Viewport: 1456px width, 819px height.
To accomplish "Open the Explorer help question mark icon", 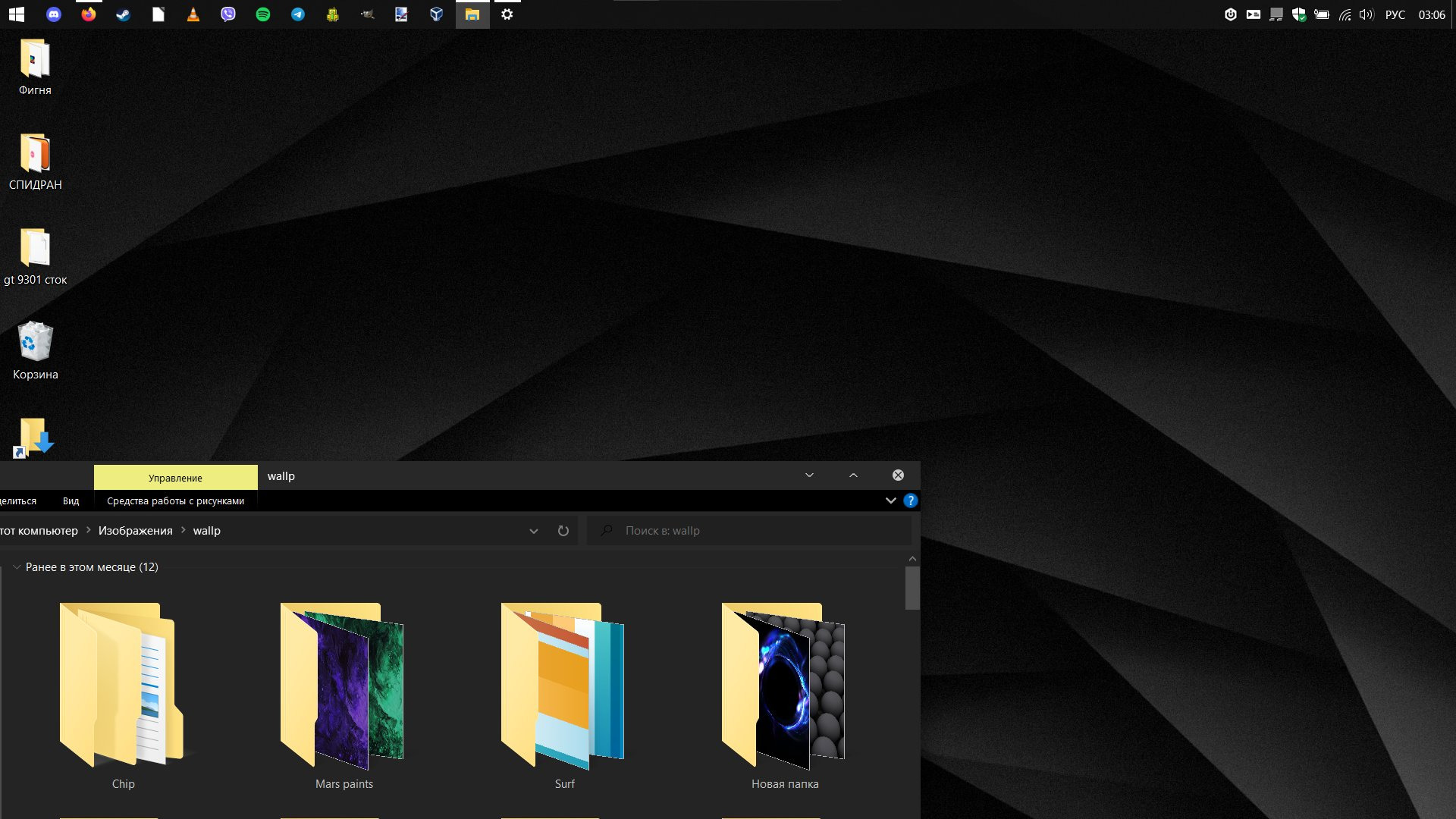I will pos(911,500).
